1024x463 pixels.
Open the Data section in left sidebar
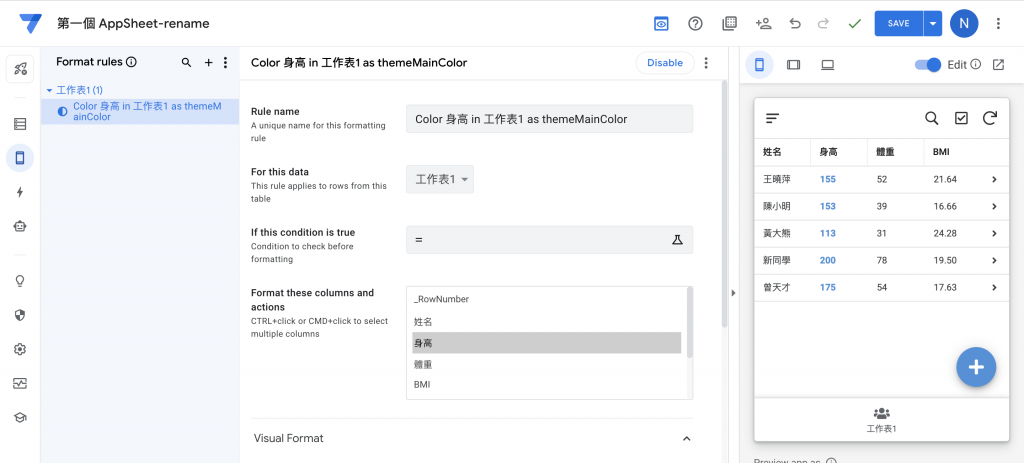point(20,124)
